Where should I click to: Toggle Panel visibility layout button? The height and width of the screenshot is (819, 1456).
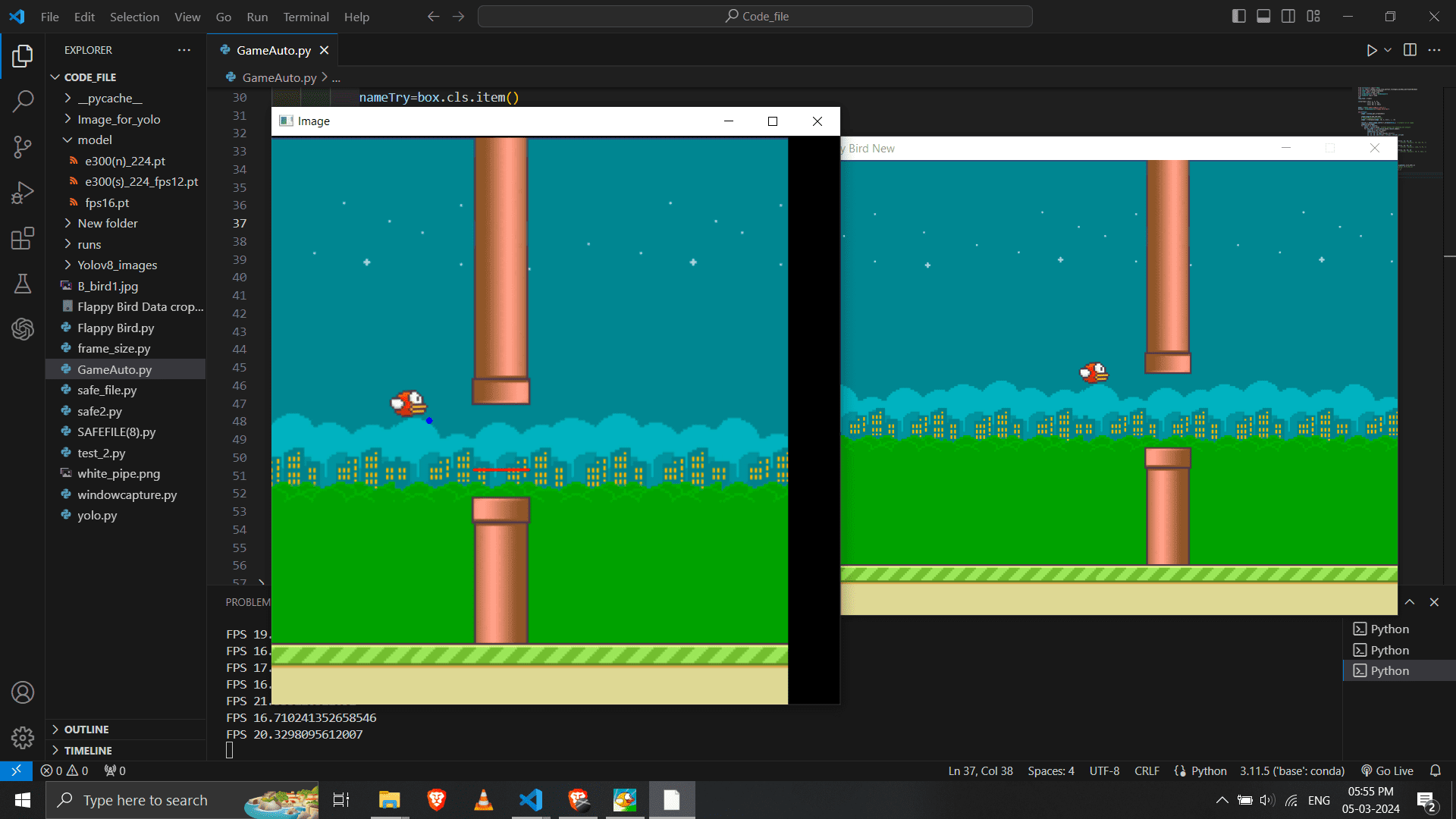[1263, 16]
